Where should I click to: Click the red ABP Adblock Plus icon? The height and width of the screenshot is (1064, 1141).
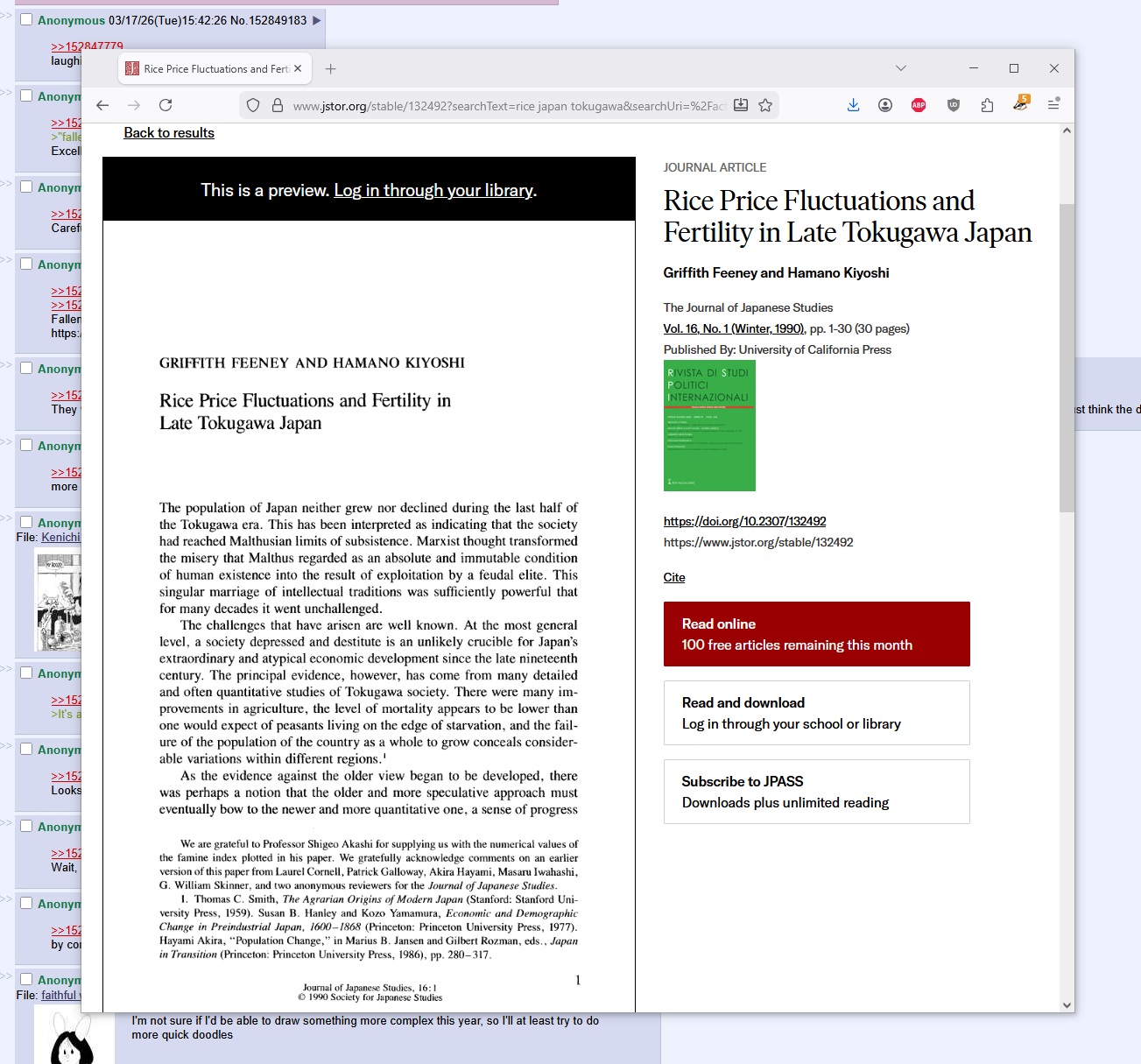click(x=919, y=105)
